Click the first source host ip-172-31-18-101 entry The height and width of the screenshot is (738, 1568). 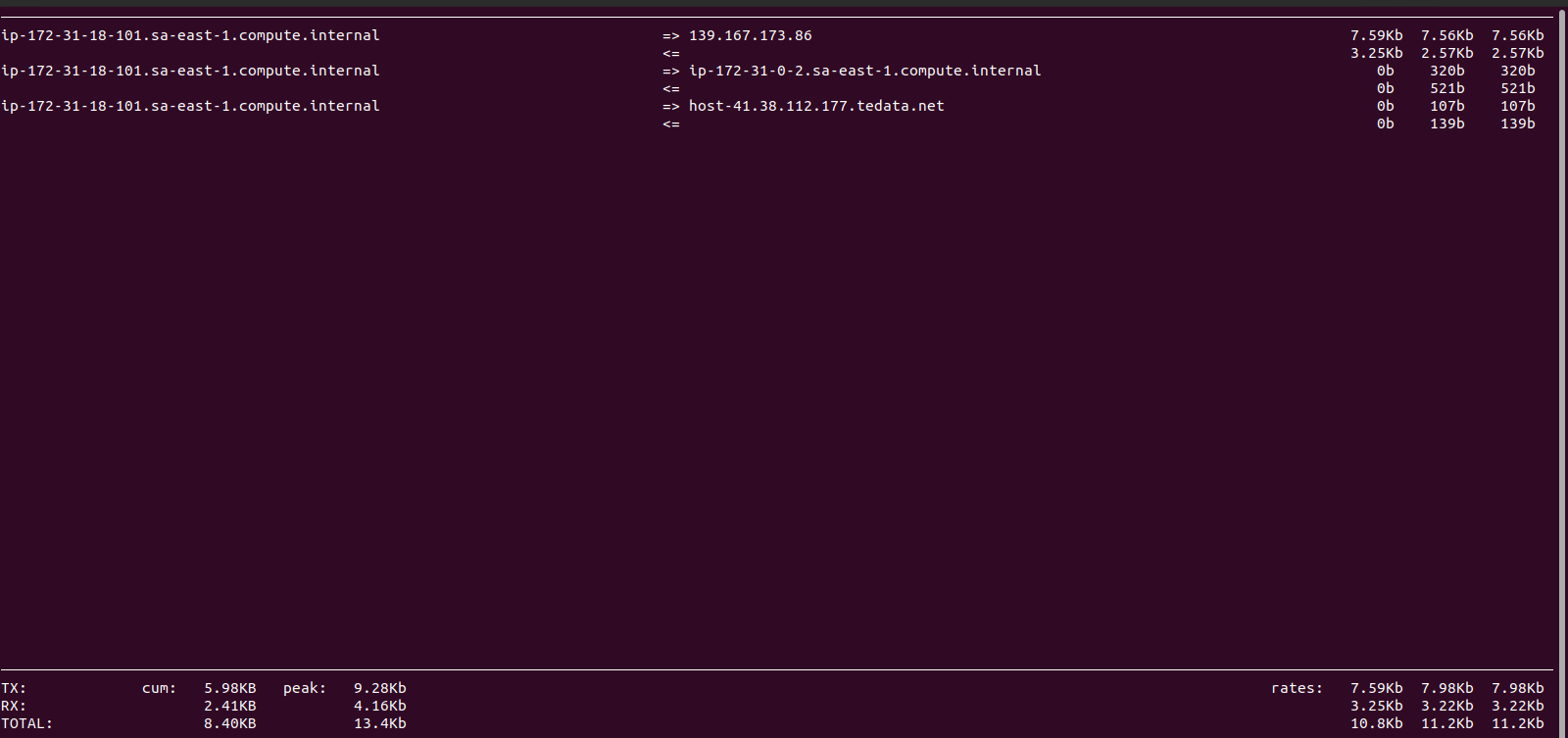tap(190, 35)
